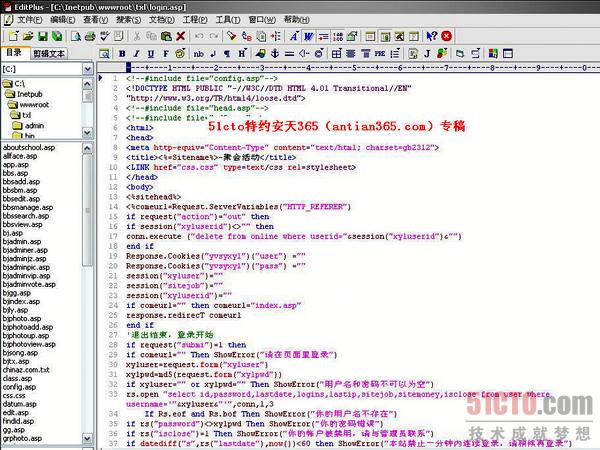Open the [C:] drive dropdown

[88, 69]
